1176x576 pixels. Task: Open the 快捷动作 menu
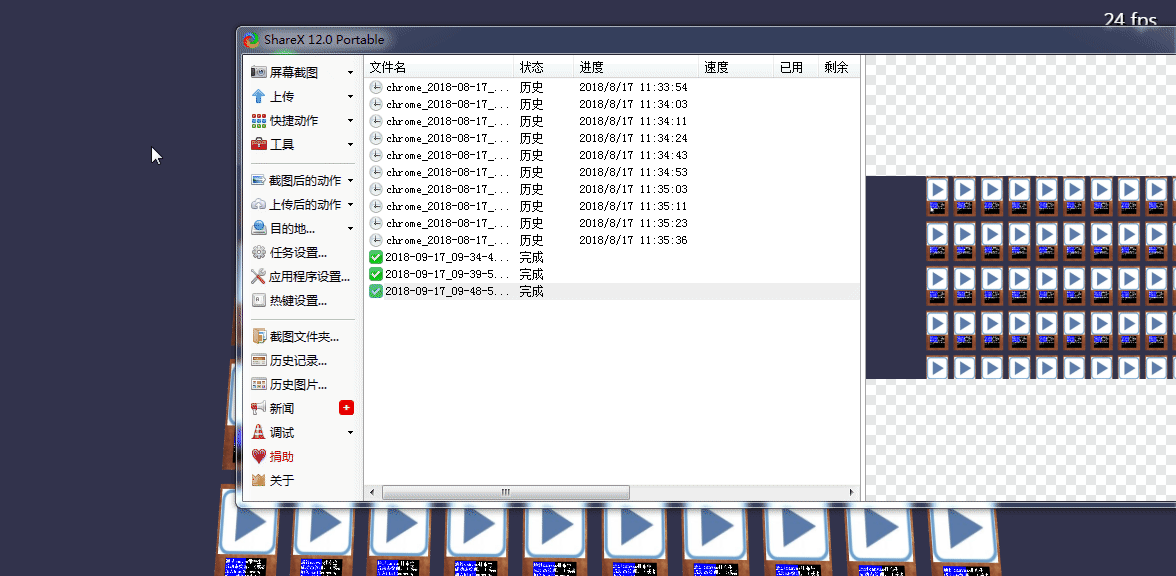pos(302,121)
